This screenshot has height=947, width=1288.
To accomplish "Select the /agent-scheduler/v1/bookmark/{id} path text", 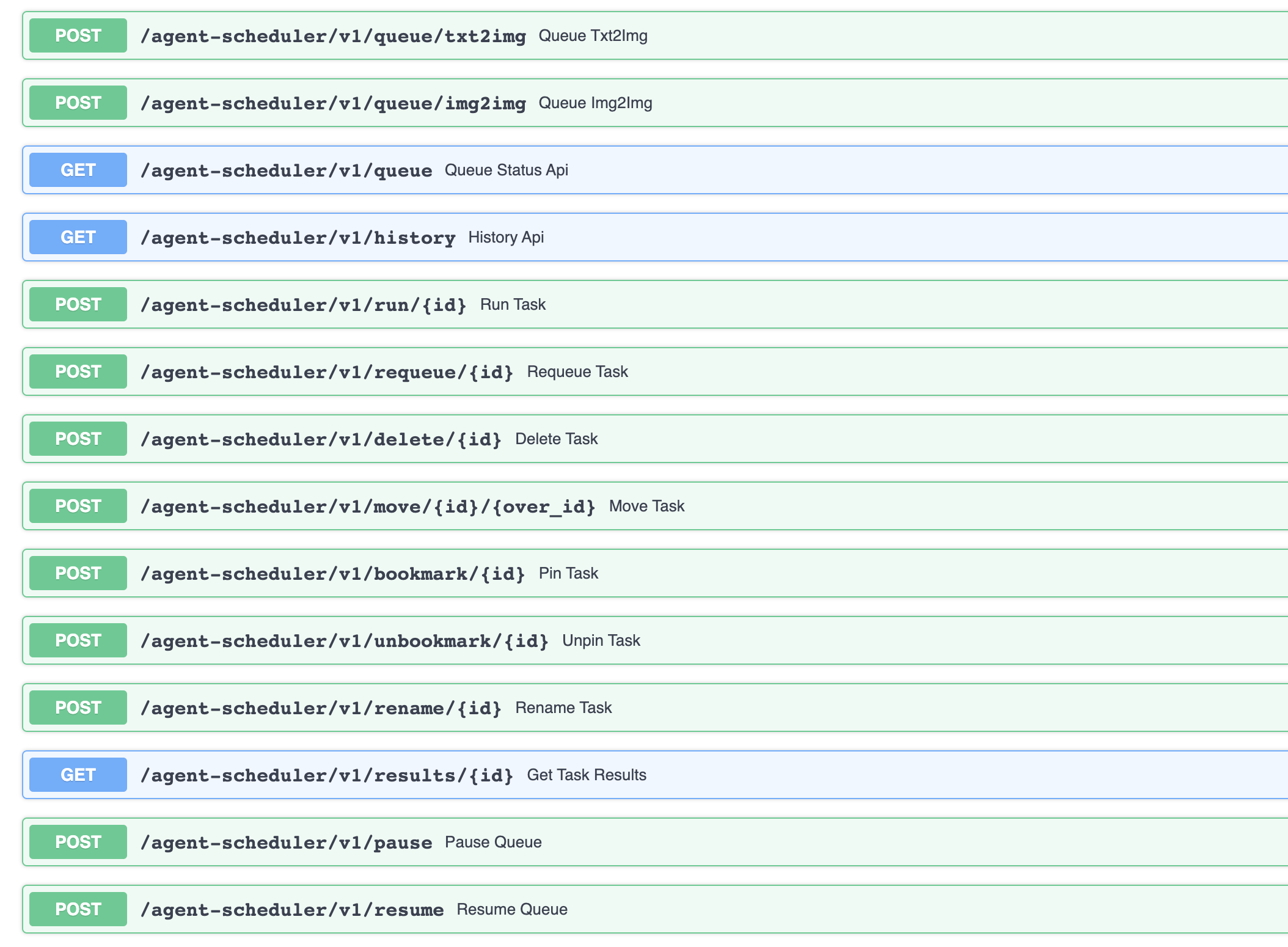I will pos(334,572).
